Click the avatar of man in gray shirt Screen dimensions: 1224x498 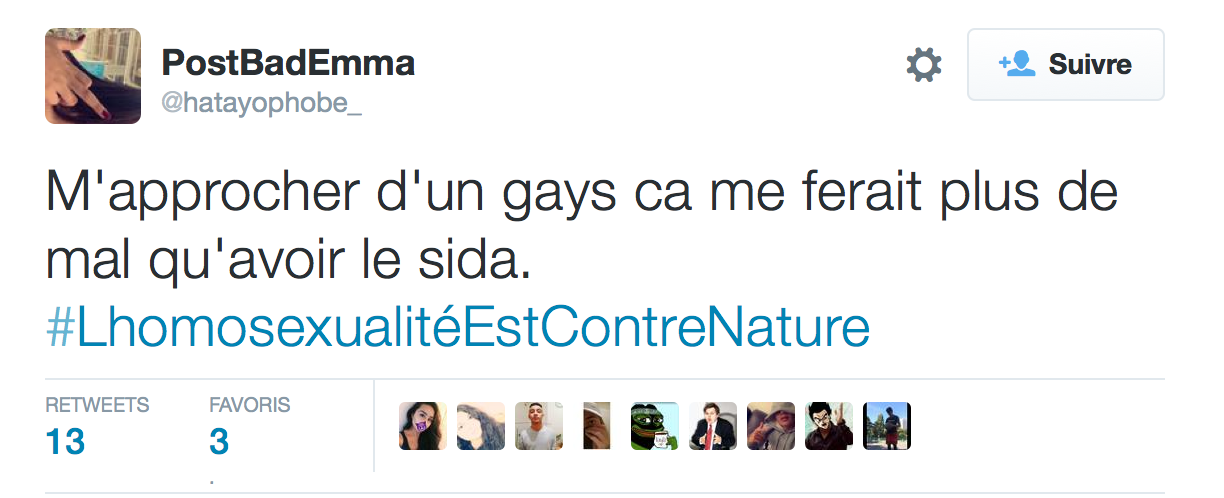539,426
